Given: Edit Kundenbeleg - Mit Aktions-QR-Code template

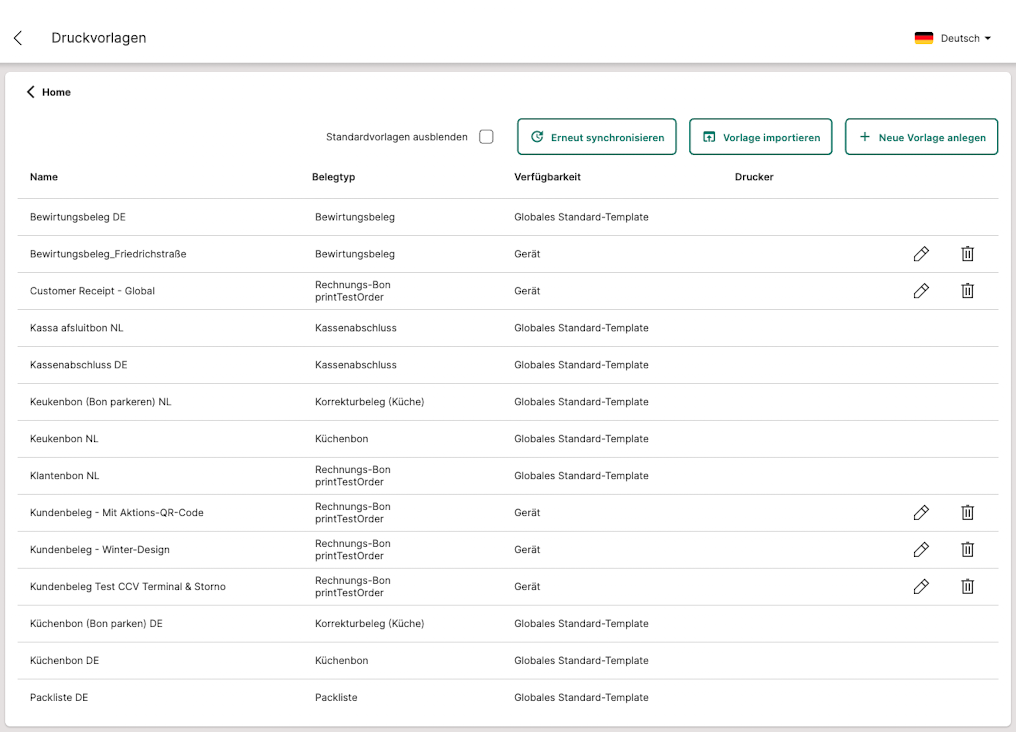Looking at the screenshot, I should 921,513.
